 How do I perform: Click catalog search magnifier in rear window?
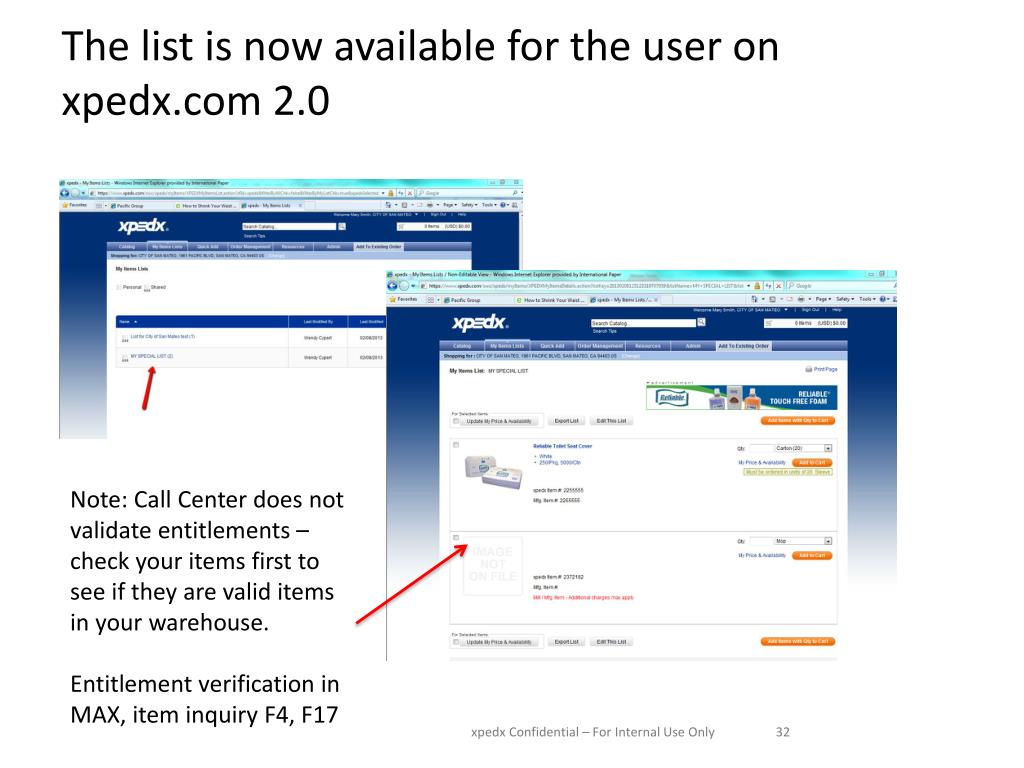click(342, 227)
